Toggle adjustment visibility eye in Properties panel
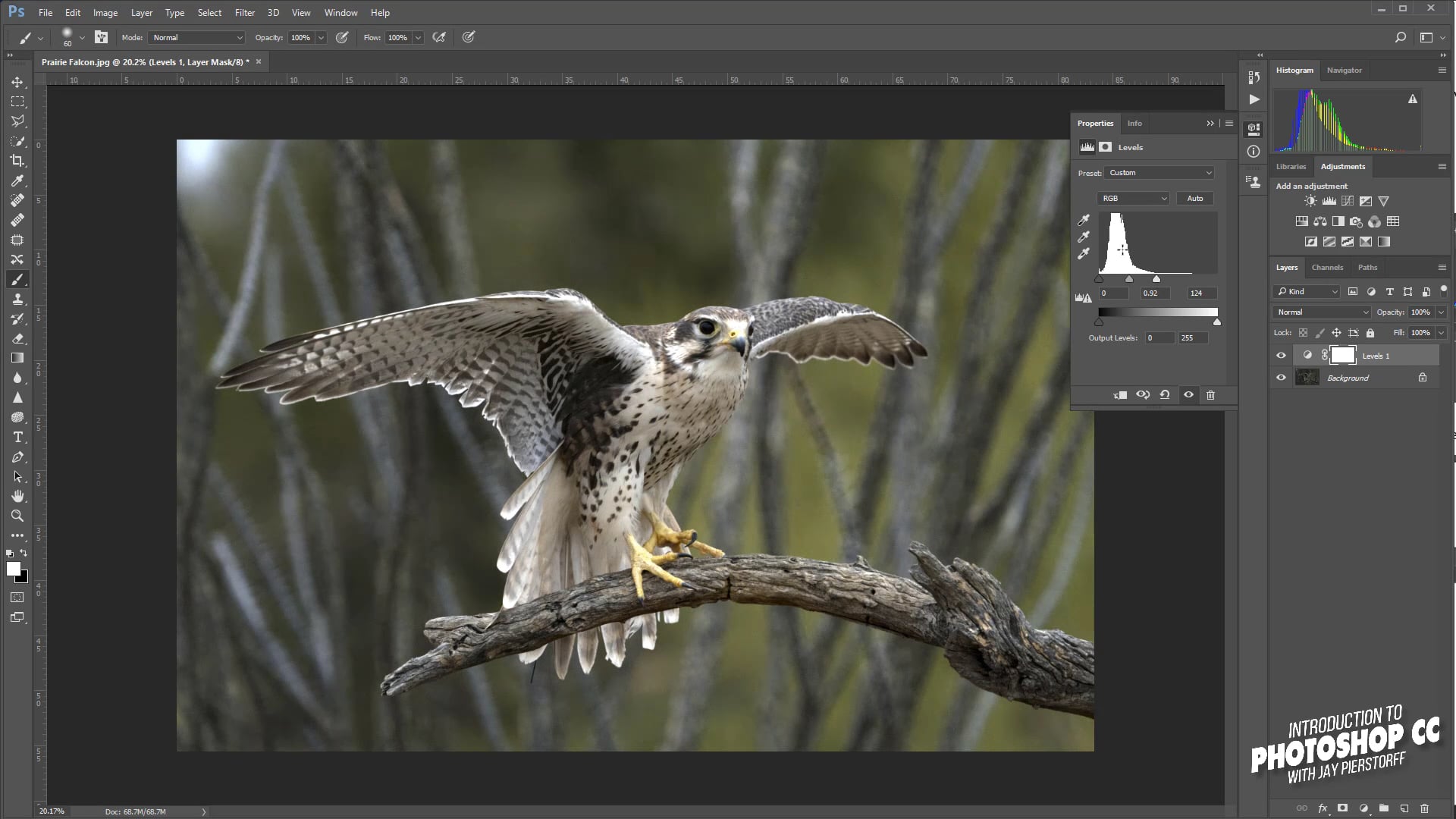Screen dimensions: 1456x819 1188,395
